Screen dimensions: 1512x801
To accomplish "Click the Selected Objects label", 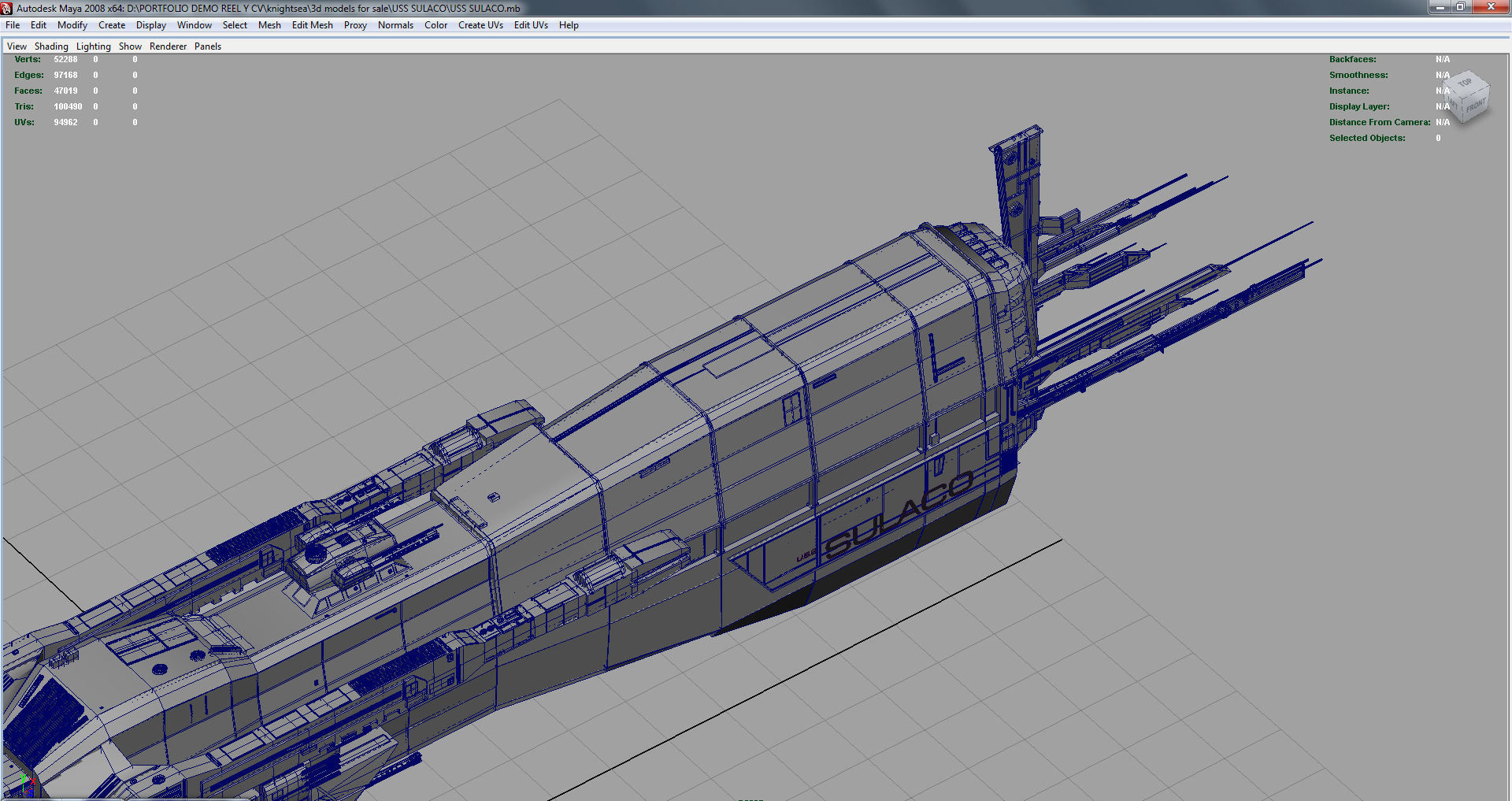I will 1367,139.
